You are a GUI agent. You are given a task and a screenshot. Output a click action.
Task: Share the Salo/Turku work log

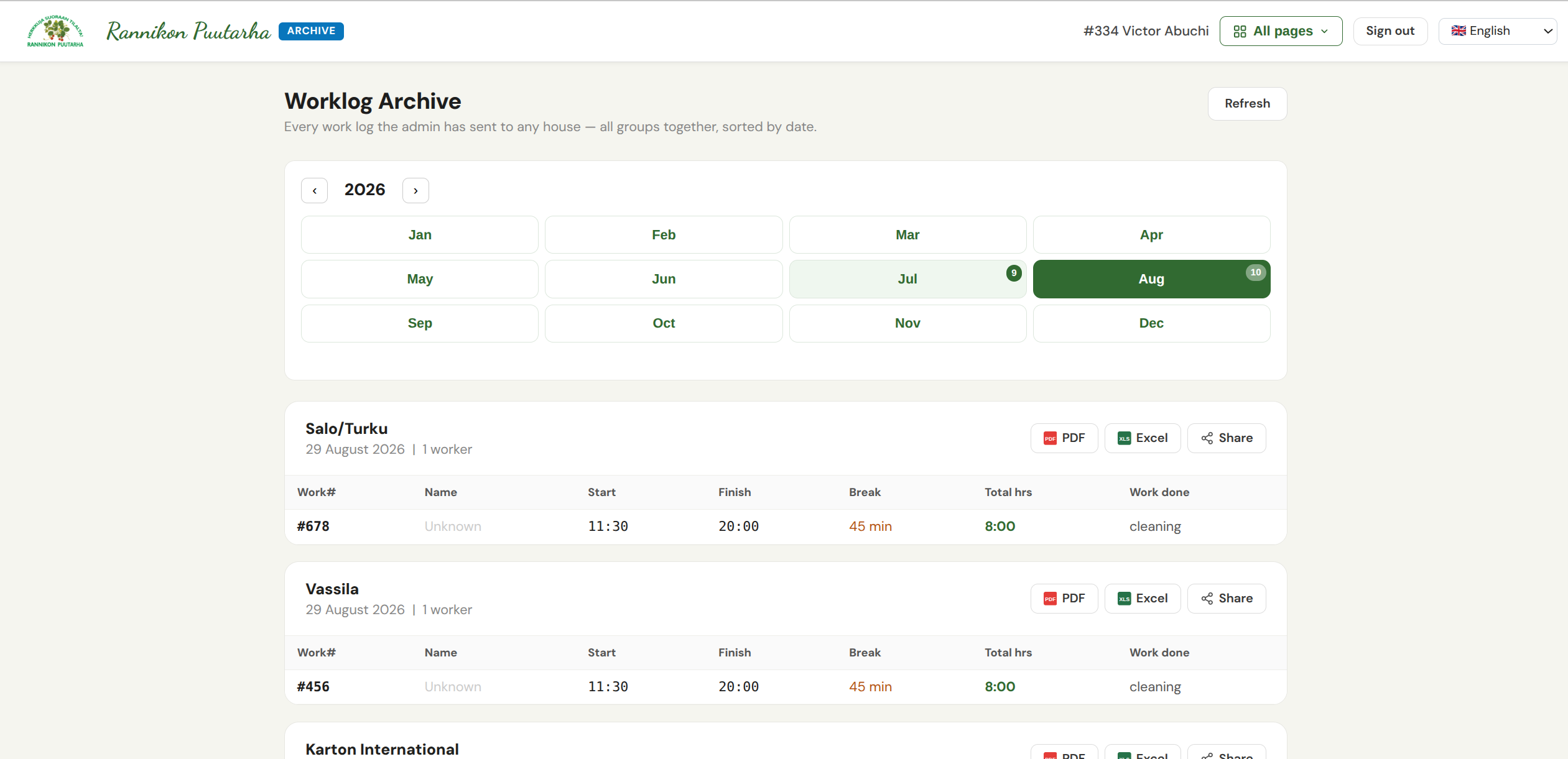point(1227,438)
